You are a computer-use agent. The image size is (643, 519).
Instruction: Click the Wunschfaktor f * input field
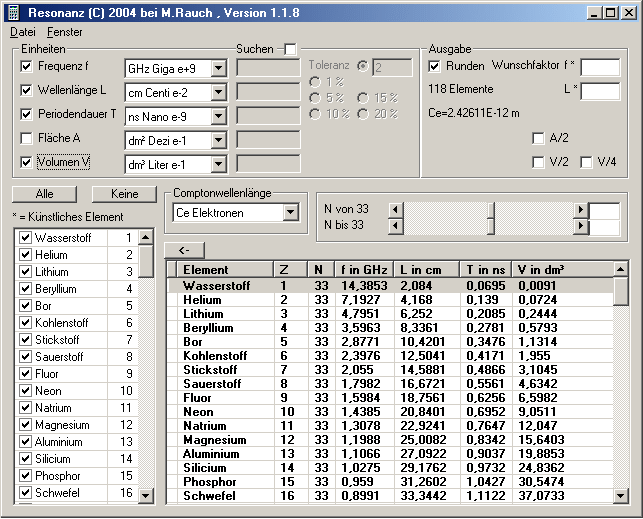click(600, 67)
